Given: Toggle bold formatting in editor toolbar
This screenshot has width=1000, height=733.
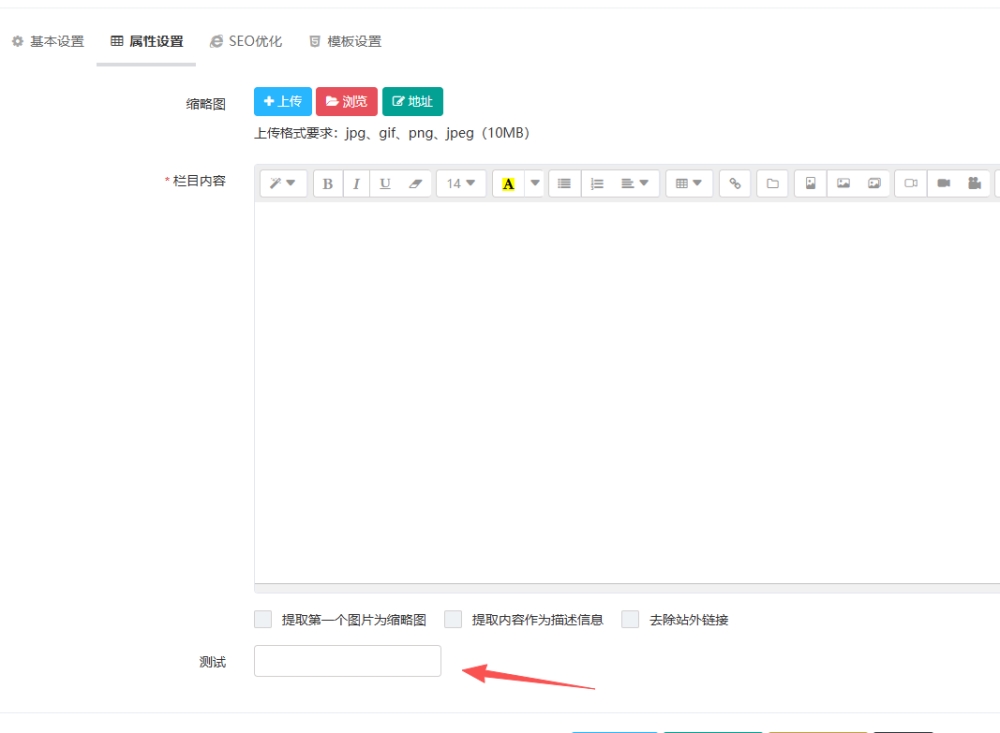Looking at the screenshot, I should tap(328, 184).
